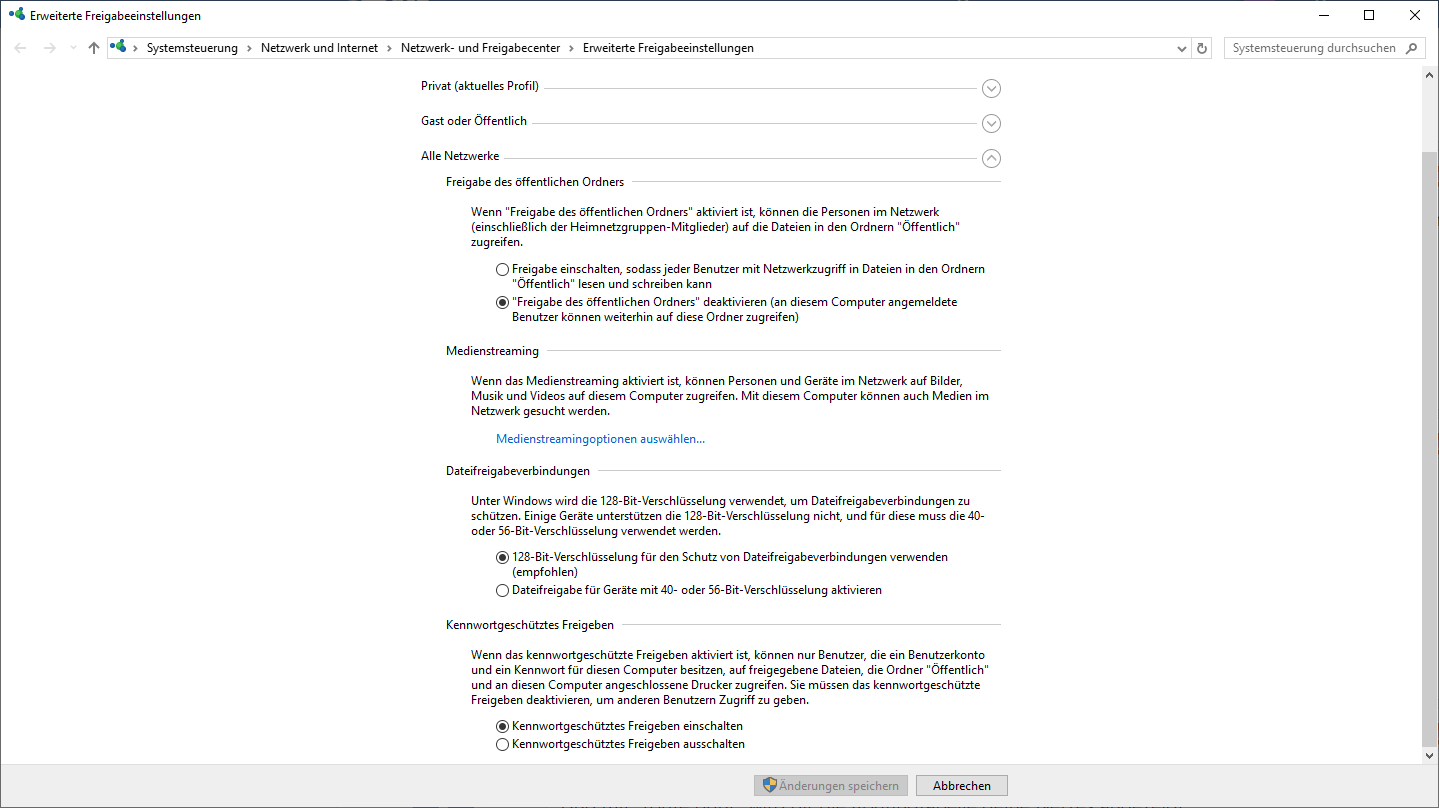Click Freigabe des öffentlichen Ordners section heading
This screenshot has height=808, width=1439.
(x=535, y=182)
